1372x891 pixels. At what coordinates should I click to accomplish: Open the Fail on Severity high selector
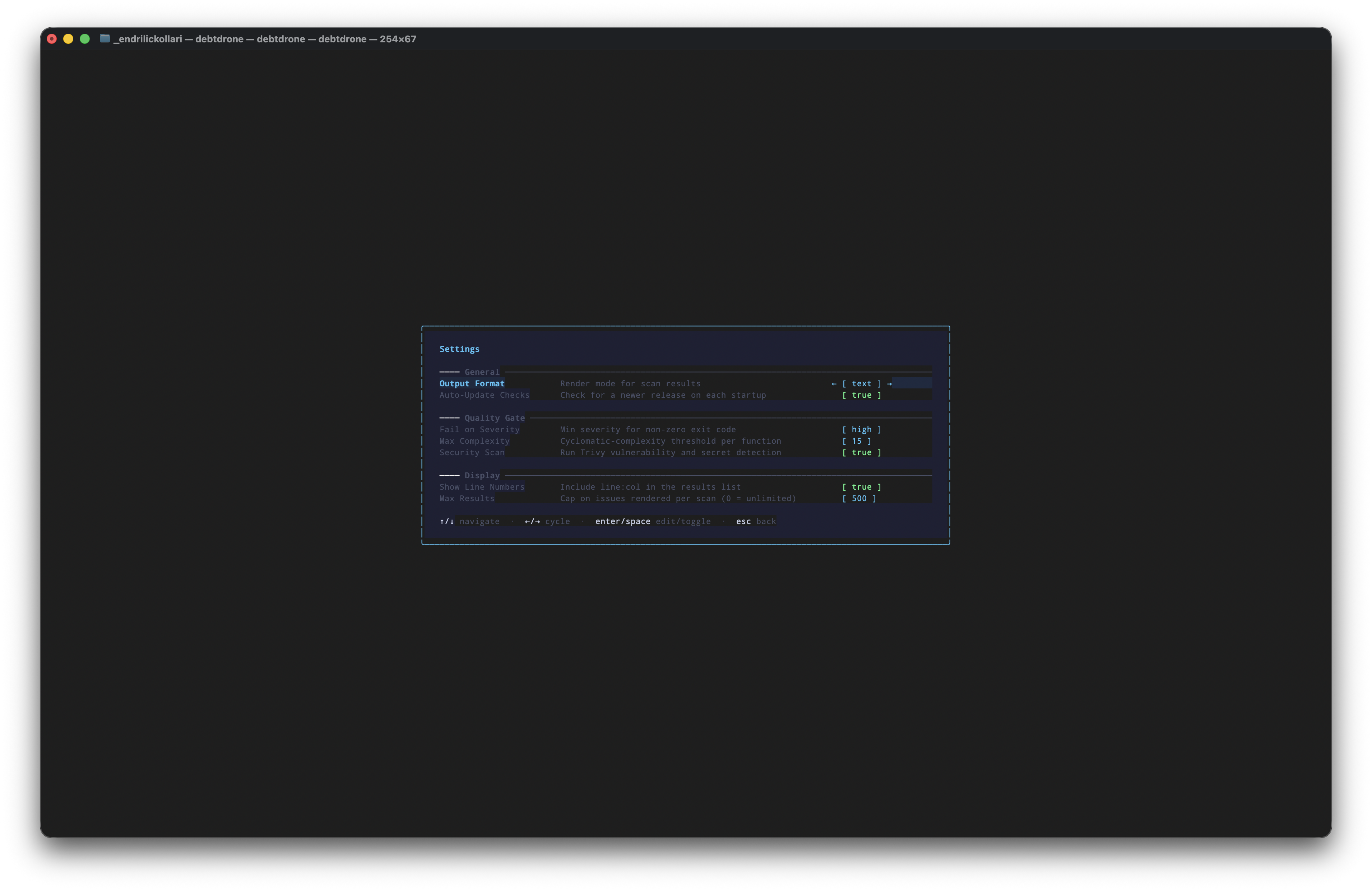point(862,429)
